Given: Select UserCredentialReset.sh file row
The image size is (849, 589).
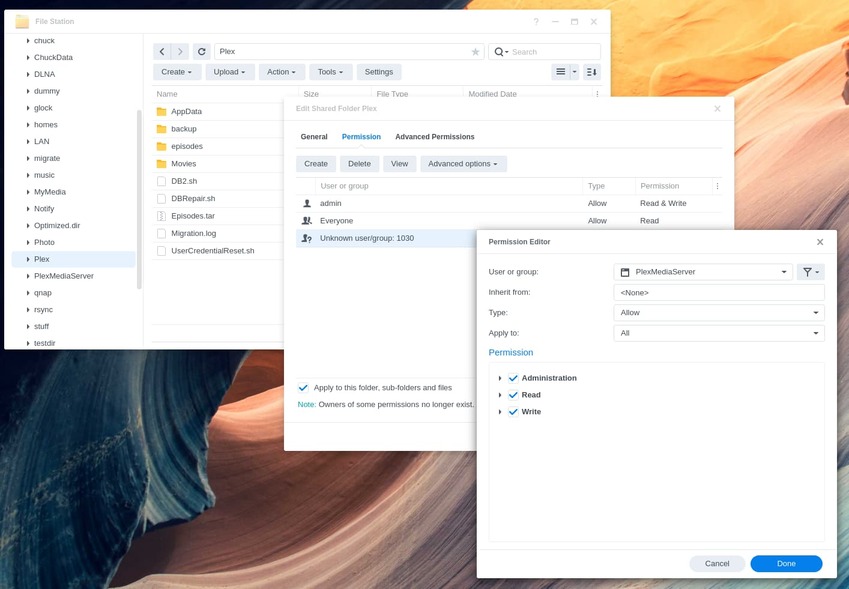Looking at the screenshot, I should click(218, 251).
